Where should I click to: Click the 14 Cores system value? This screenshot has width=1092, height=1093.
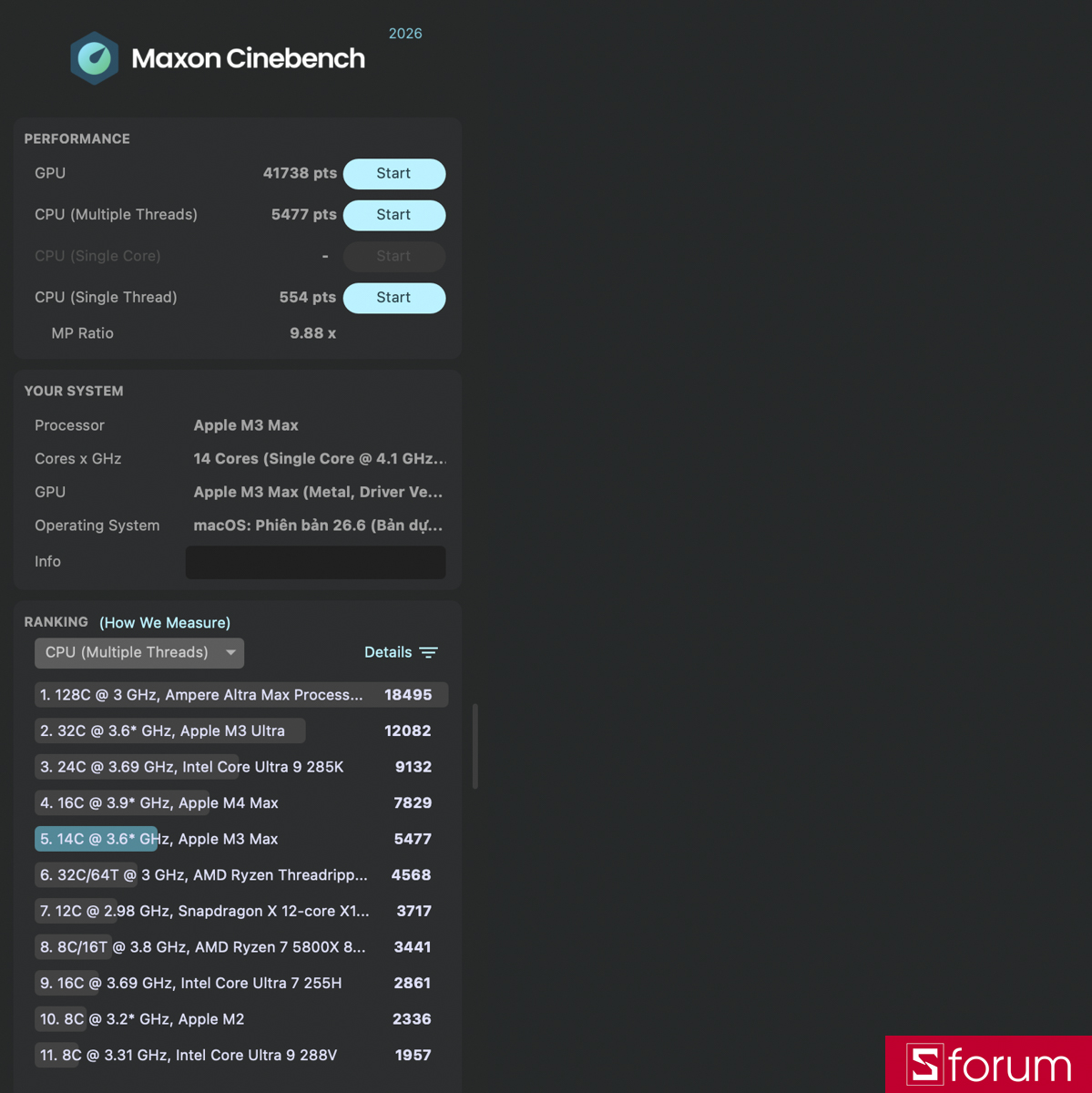coord(320,459)
